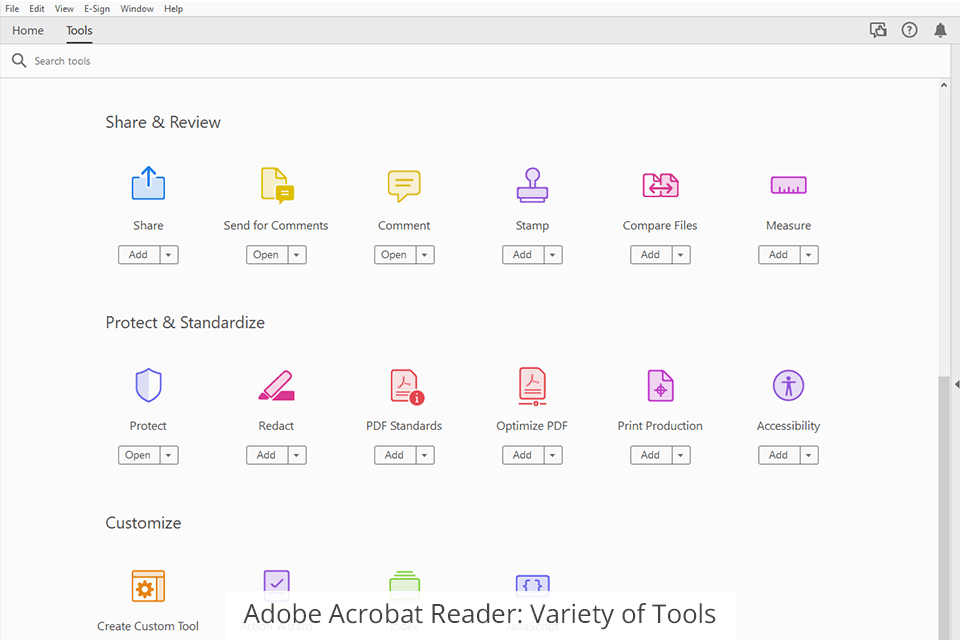This screenshot has height=640, width=960.
Task: Click the Stamp tool icon
Action: (x=532, y=185)
